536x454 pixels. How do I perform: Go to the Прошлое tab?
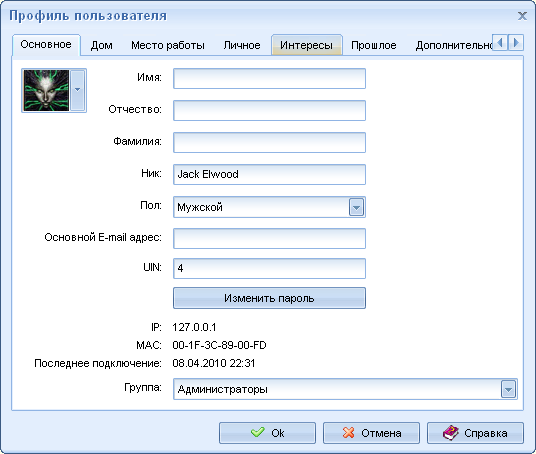[374, 45]
